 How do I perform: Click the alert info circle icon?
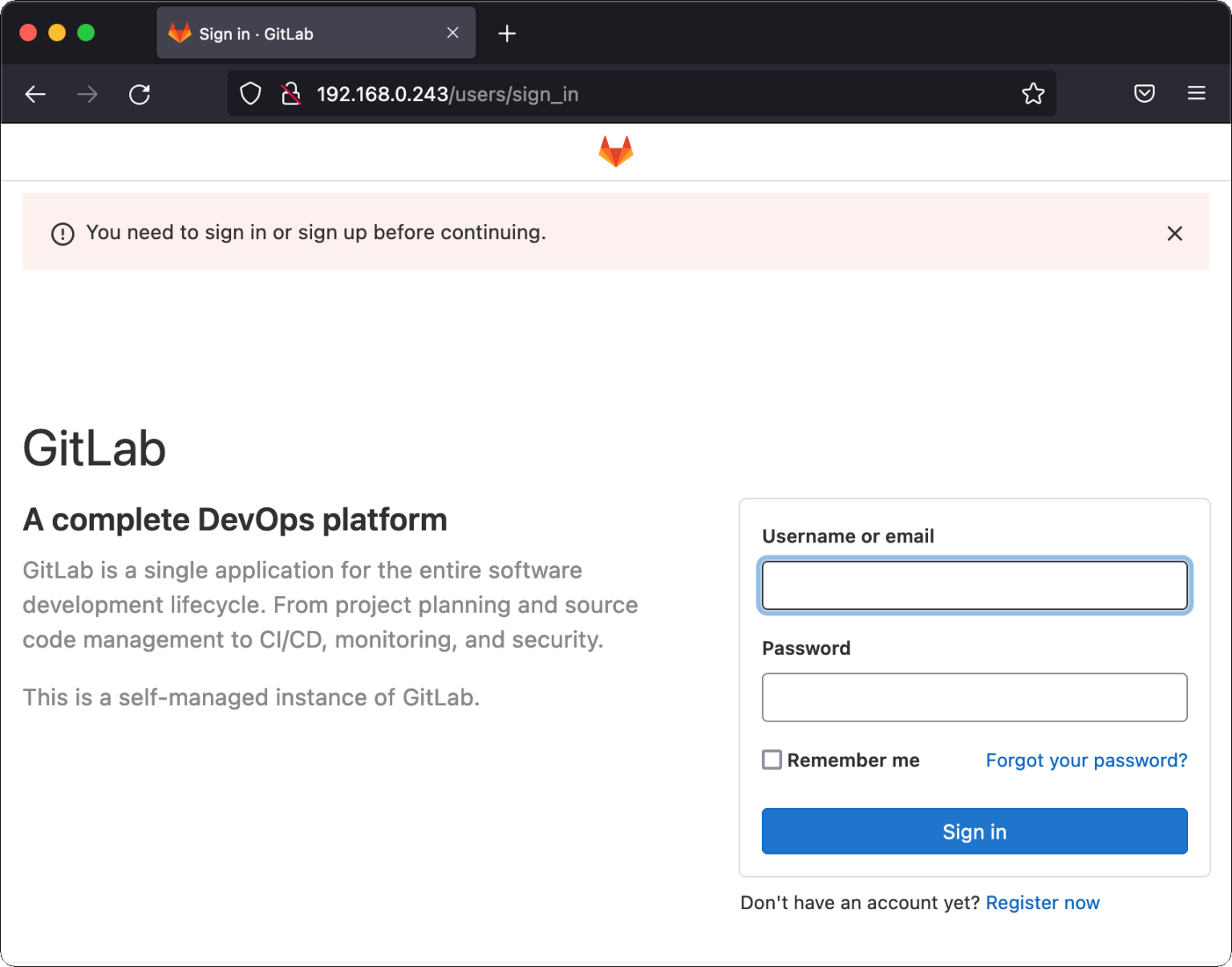click(x=63, y=234)
